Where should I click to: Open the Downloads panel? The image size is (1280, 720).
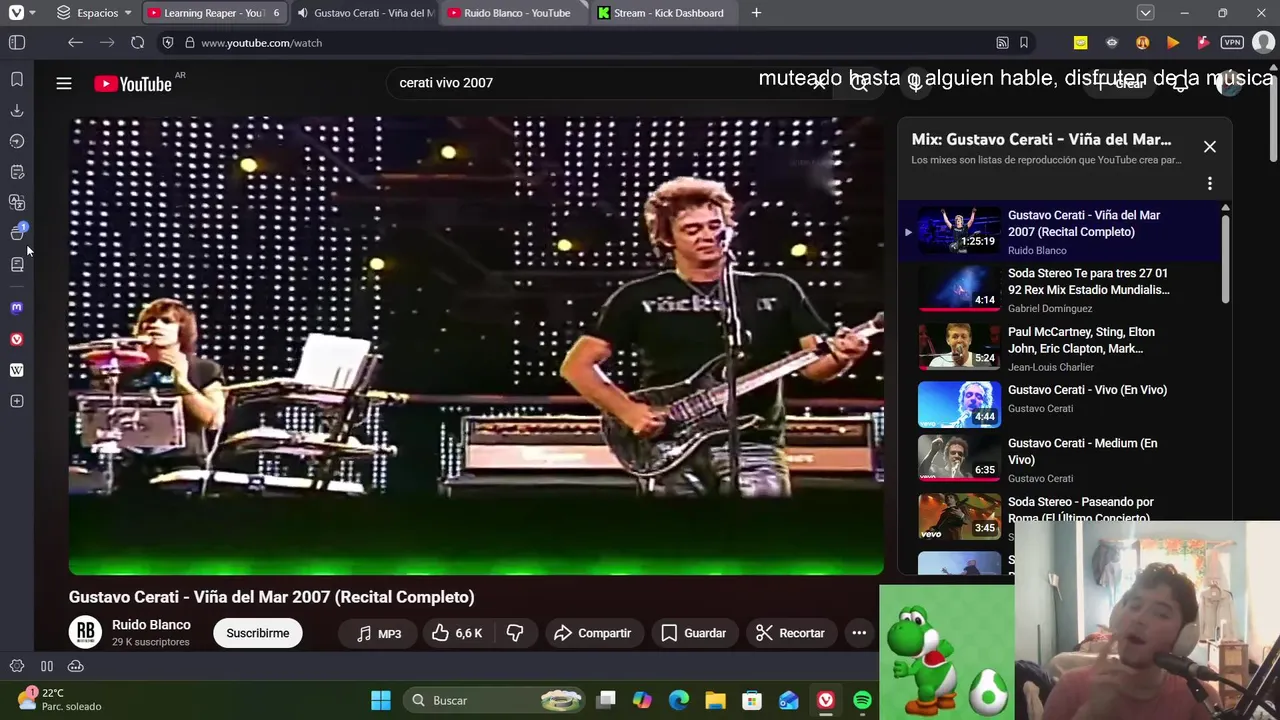click(x=17, y=110)
